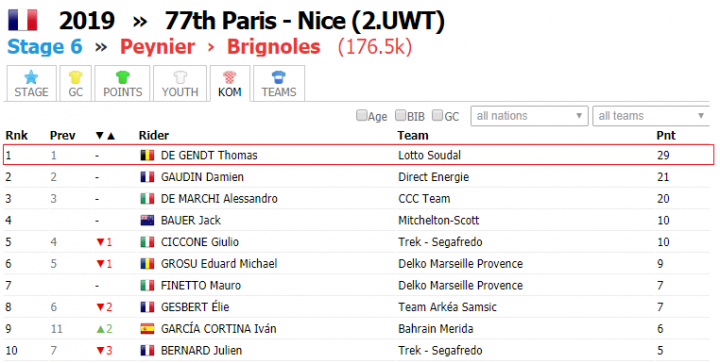Open rider DE GENDT Thomas link
Image resolution: width=720 pixels, height=363 pixels.
(209, 155)
